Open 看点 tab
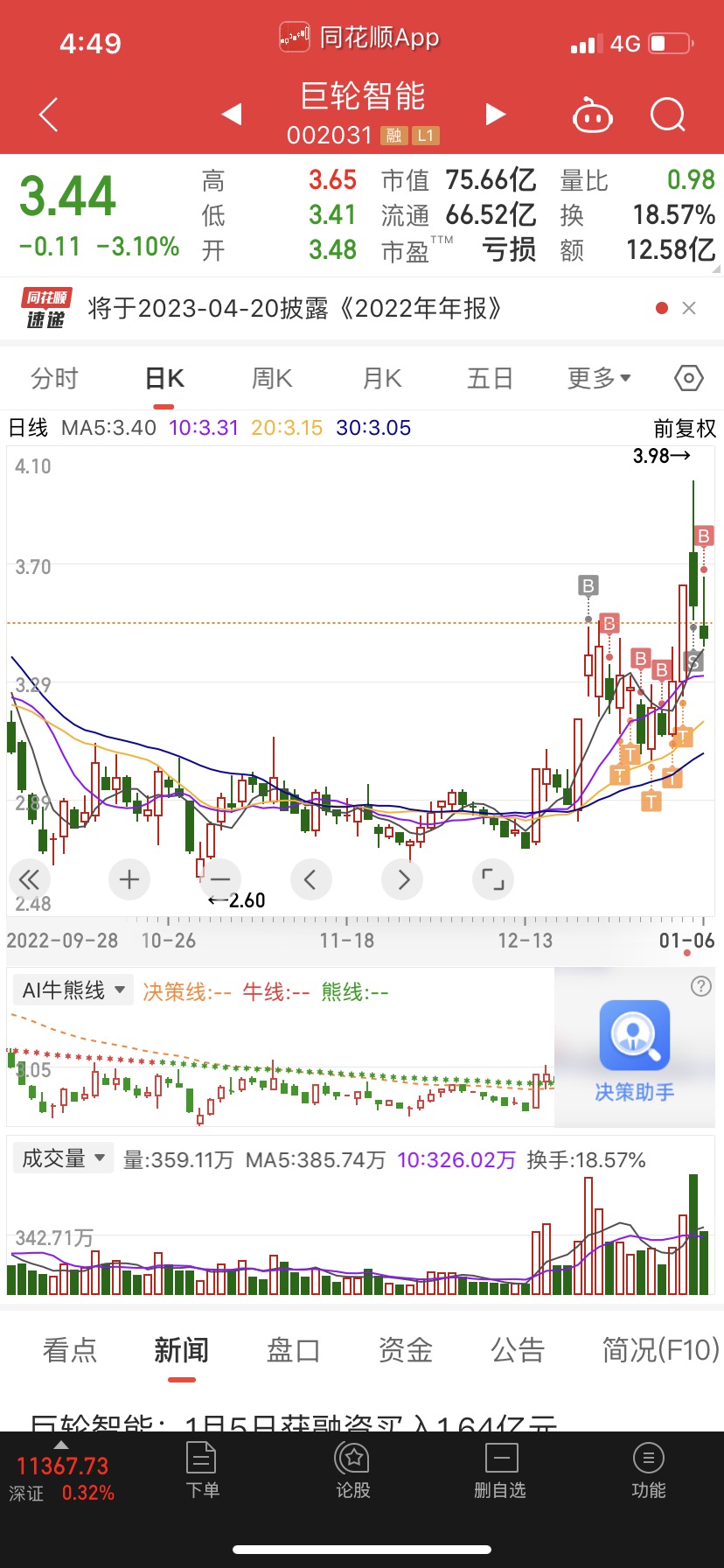724x1568 pixels. [70, 1350]
